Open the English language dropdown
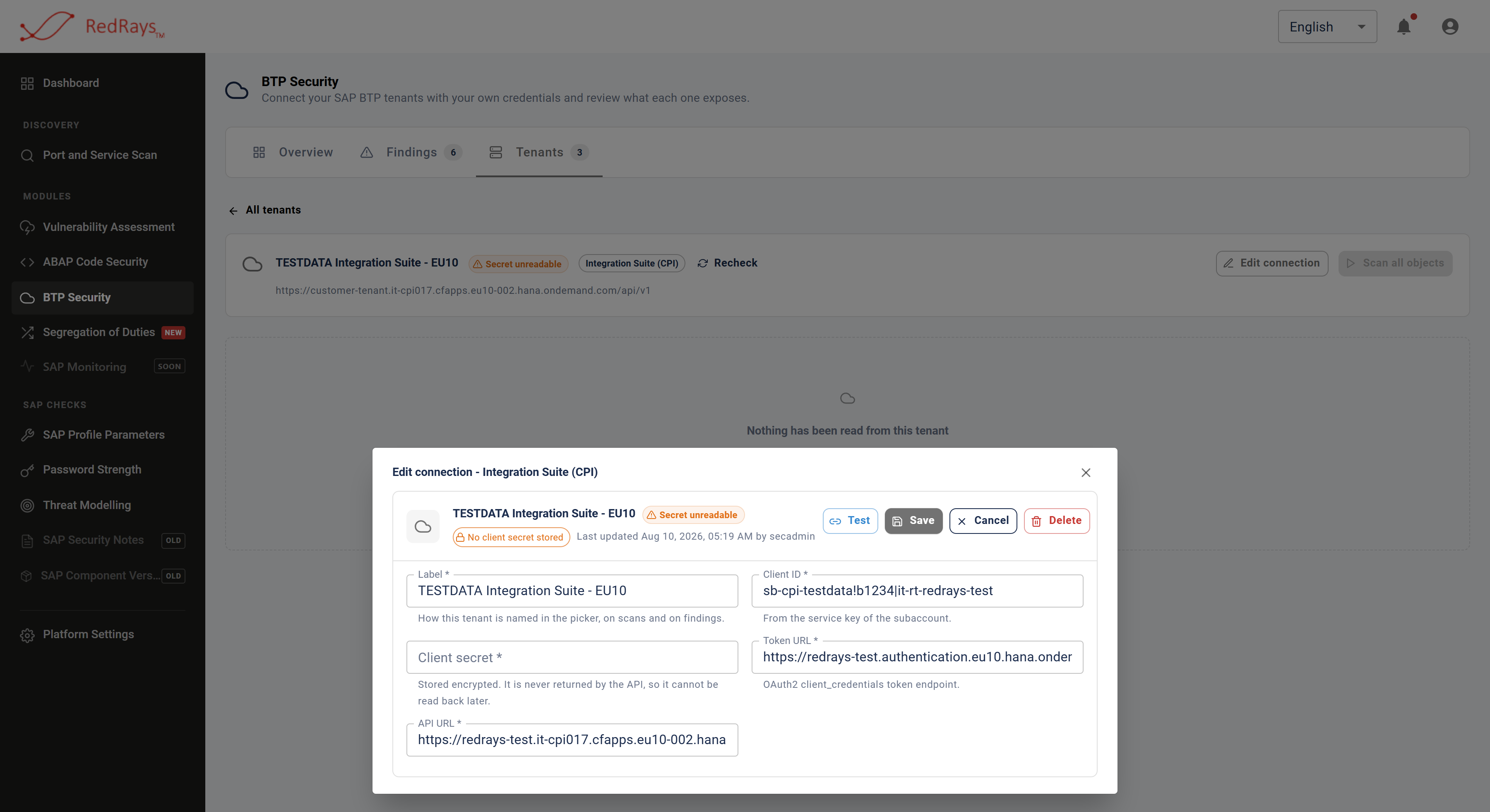 tap(1327, 26)
